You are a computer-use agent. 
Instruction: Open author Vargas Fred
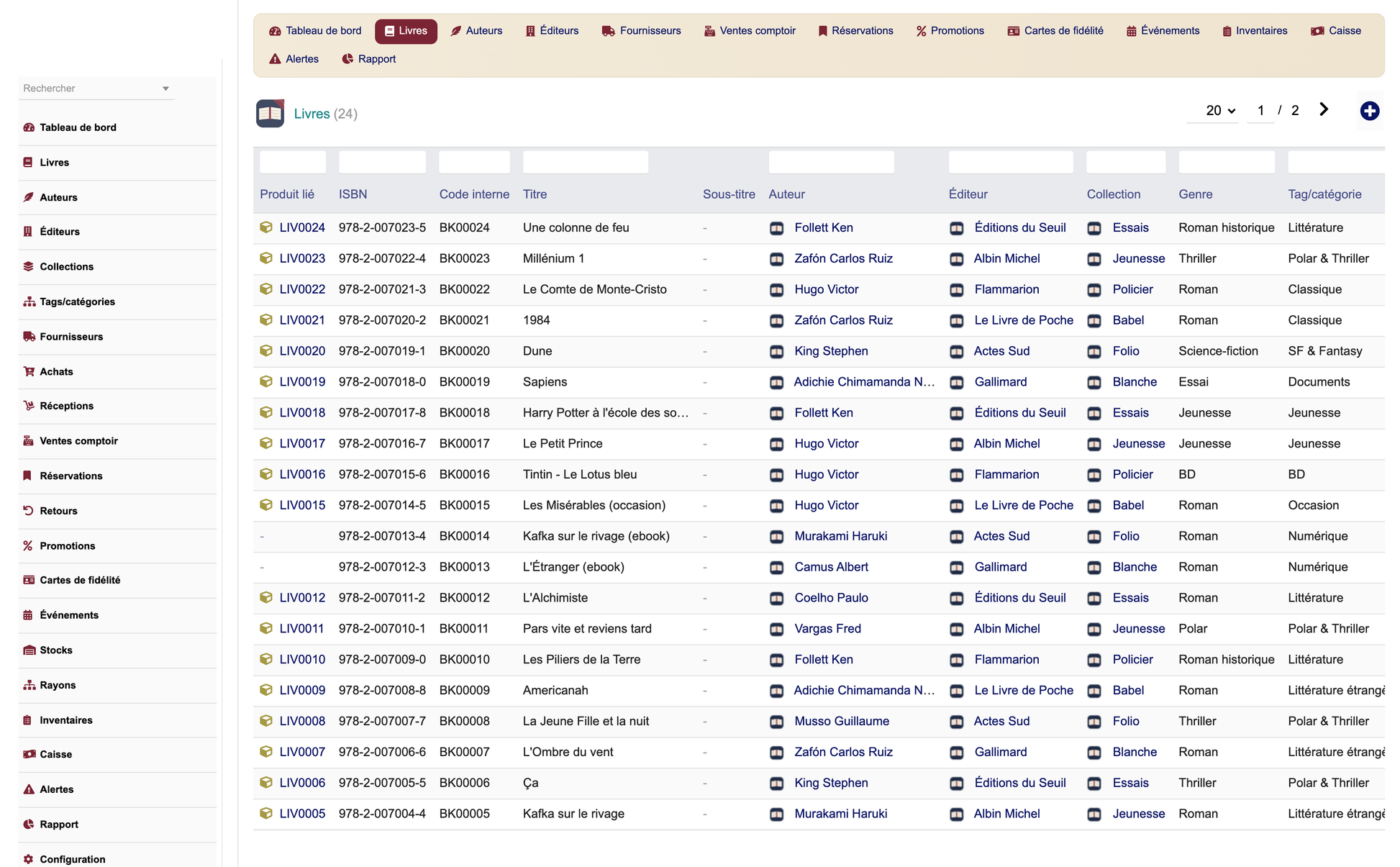pos(827,629)
